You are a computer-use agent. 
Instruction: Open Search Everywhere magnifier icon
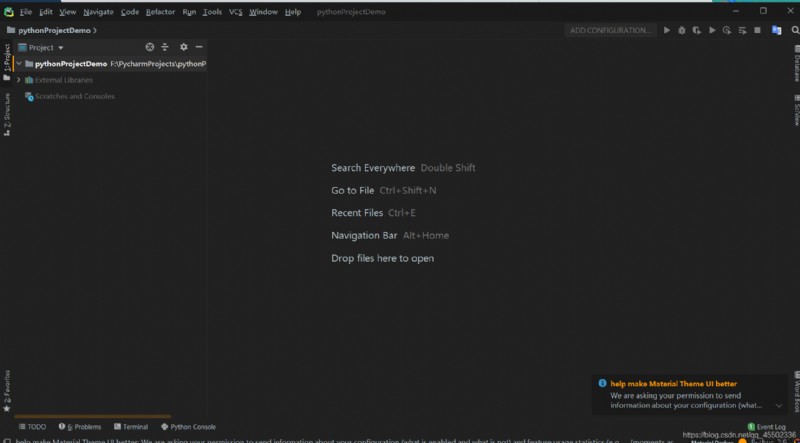point(794,30)
